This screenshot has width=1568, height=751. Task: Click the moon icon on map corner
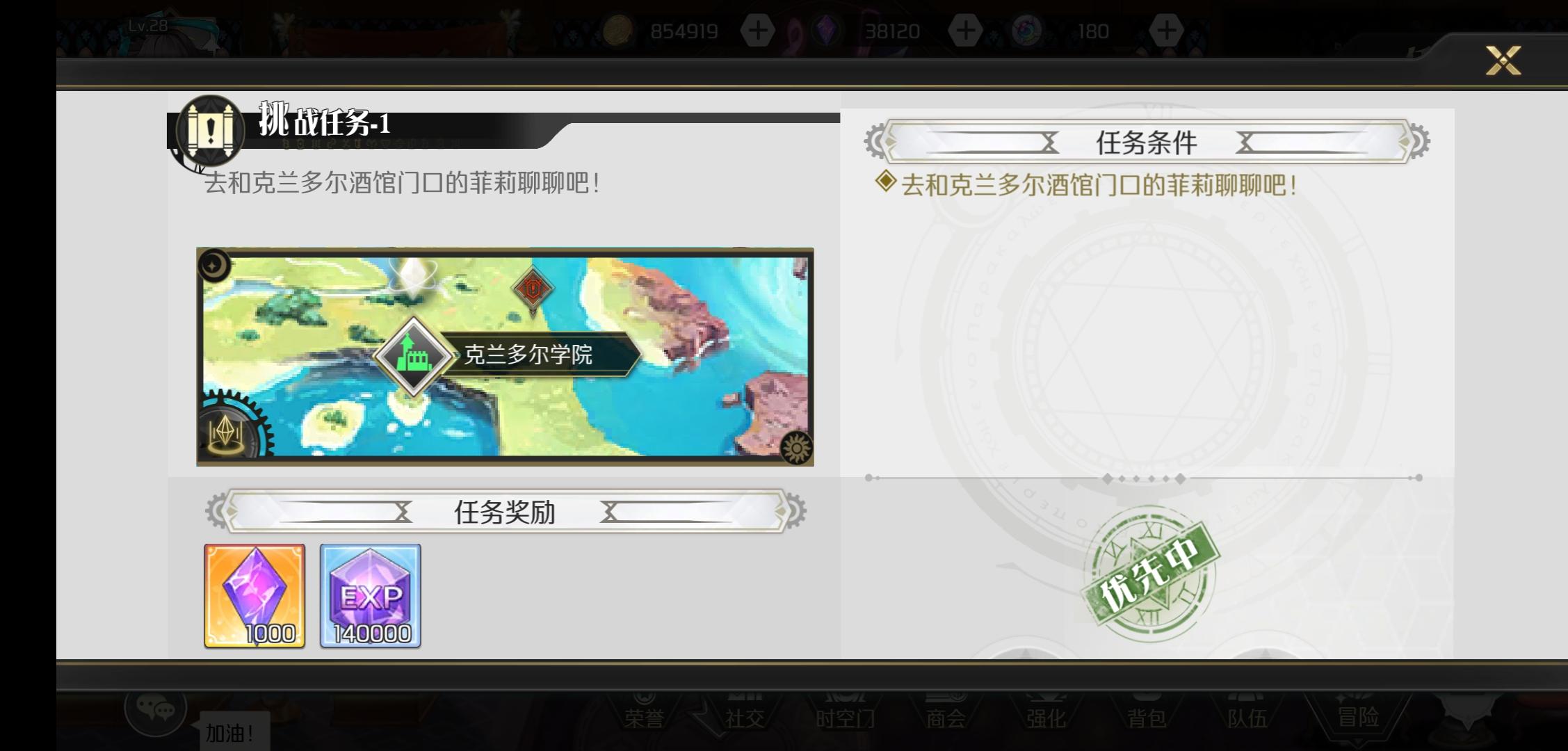(x=214, y=266)
